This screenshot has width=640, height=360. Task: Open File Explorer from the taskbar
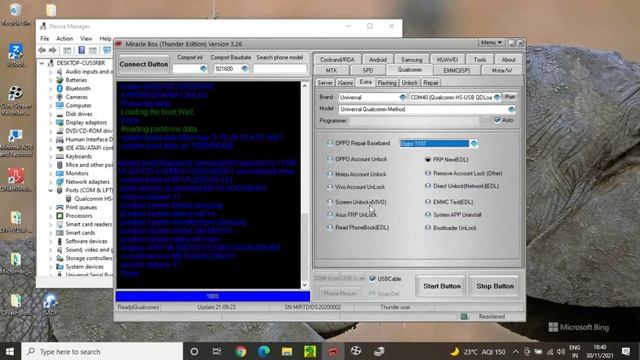287,351
